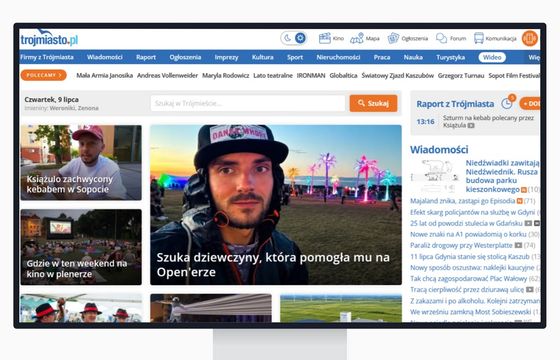Open the Turystyka menu item
The height and width of the screenshot is (360, 560).
(450, 57)
